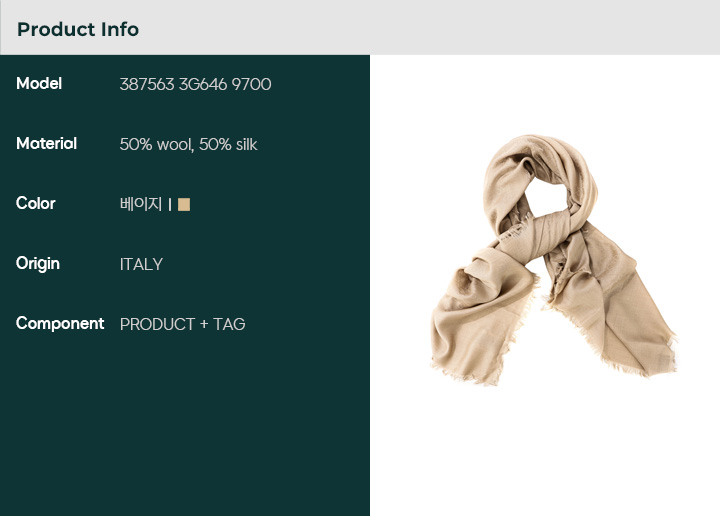Click the Model label
The width and height of the screenshot is (720, 516).
click(x=39, y=84)
